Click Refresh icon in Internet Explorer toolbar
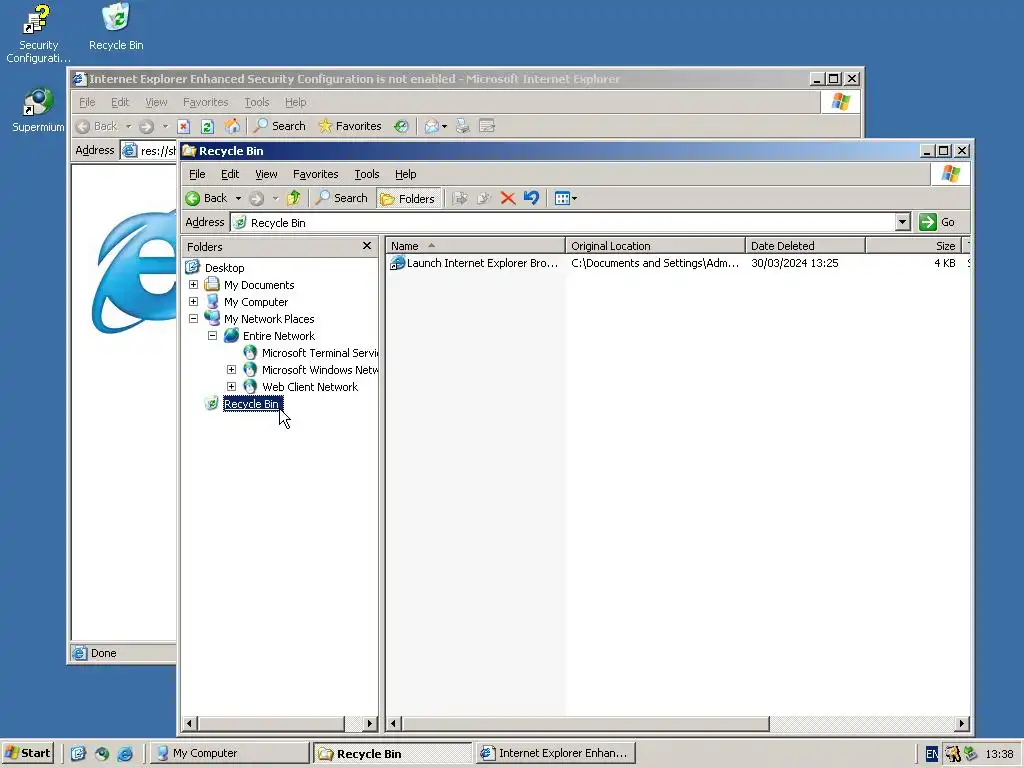This screenshot has width=1024, height=768. click(207, 126)
